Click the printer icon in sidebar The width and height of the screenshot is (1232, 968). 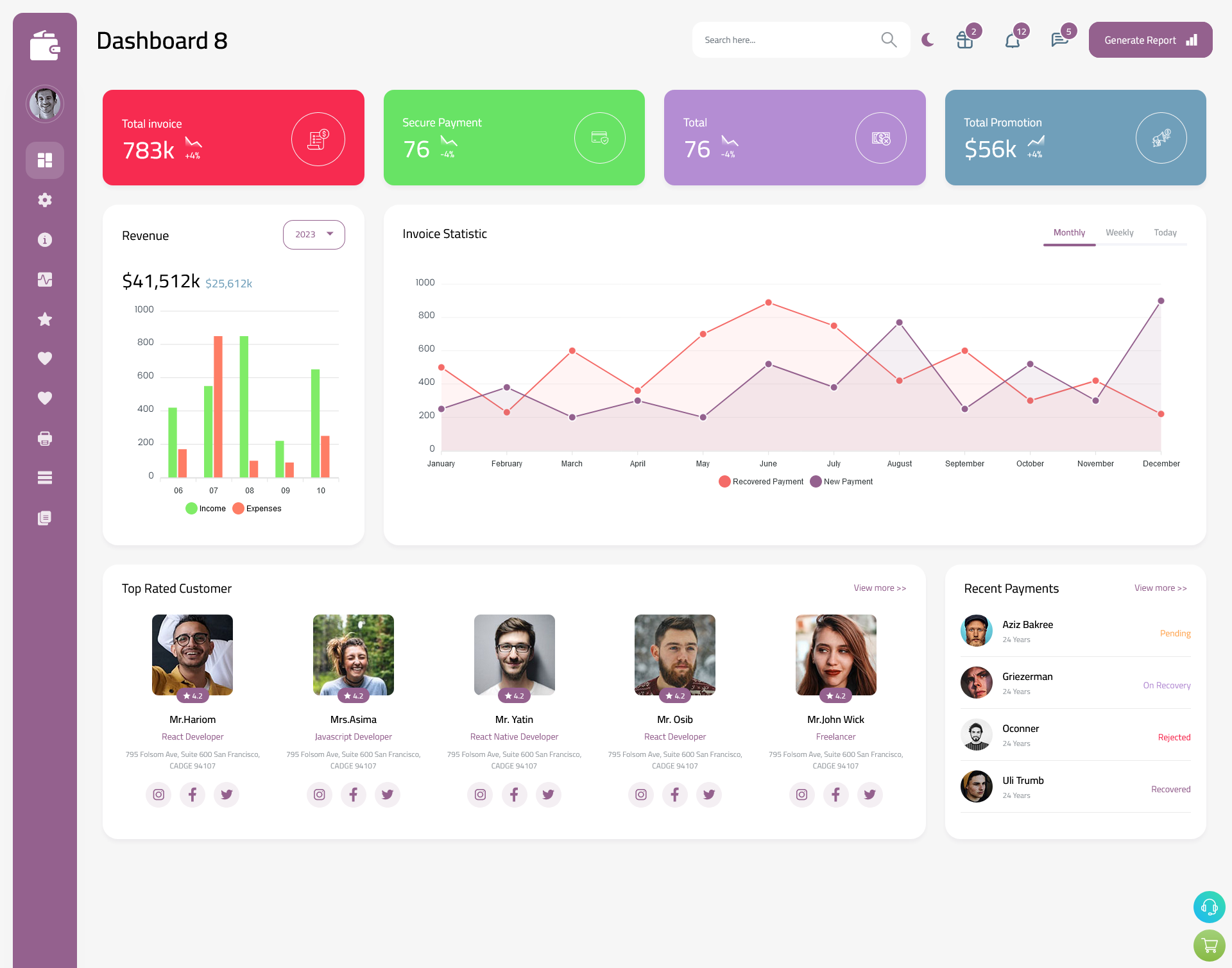(44, 438)
